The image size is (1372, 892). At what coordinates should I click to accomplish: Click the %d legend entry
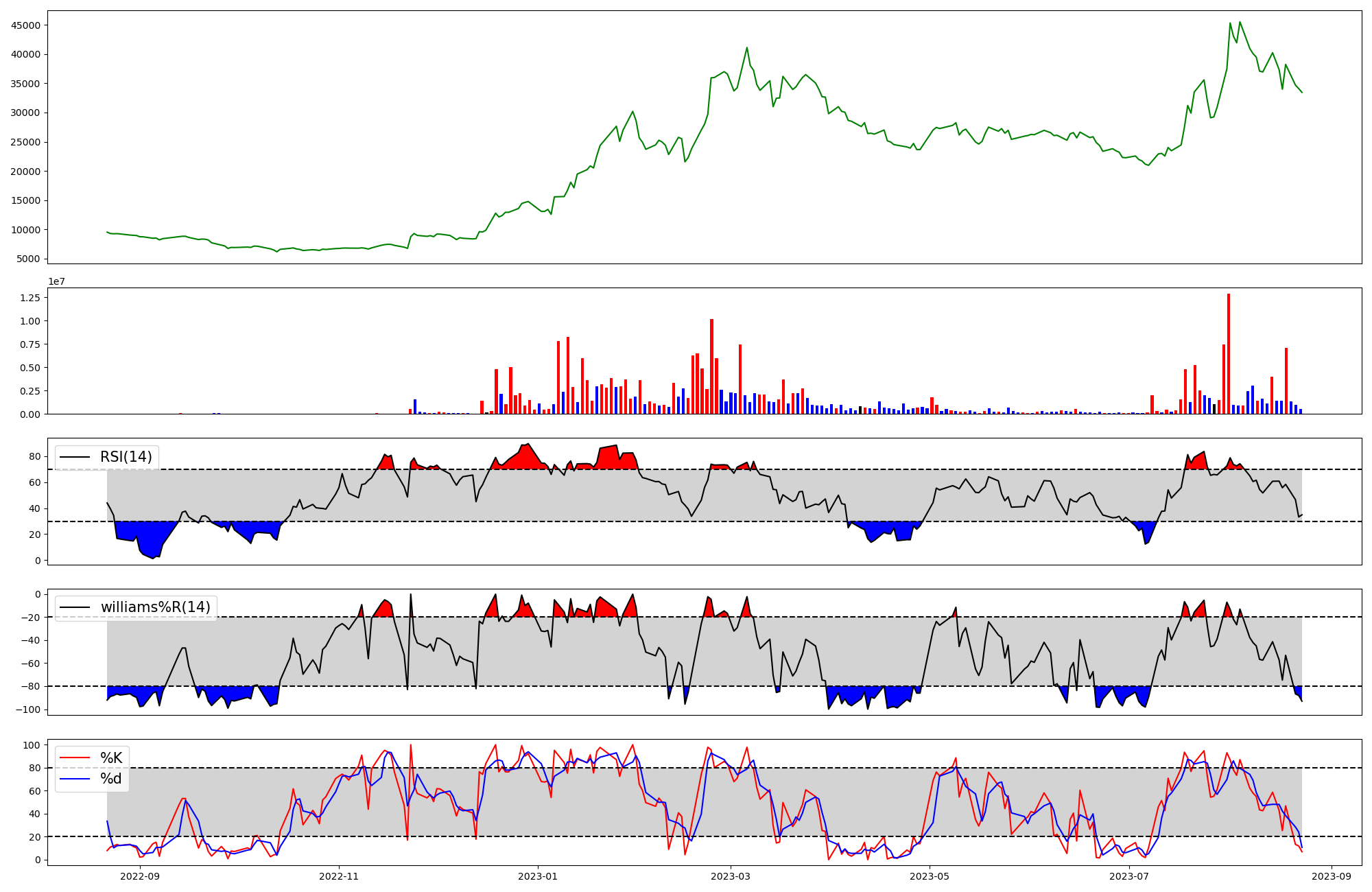(111, 779)
